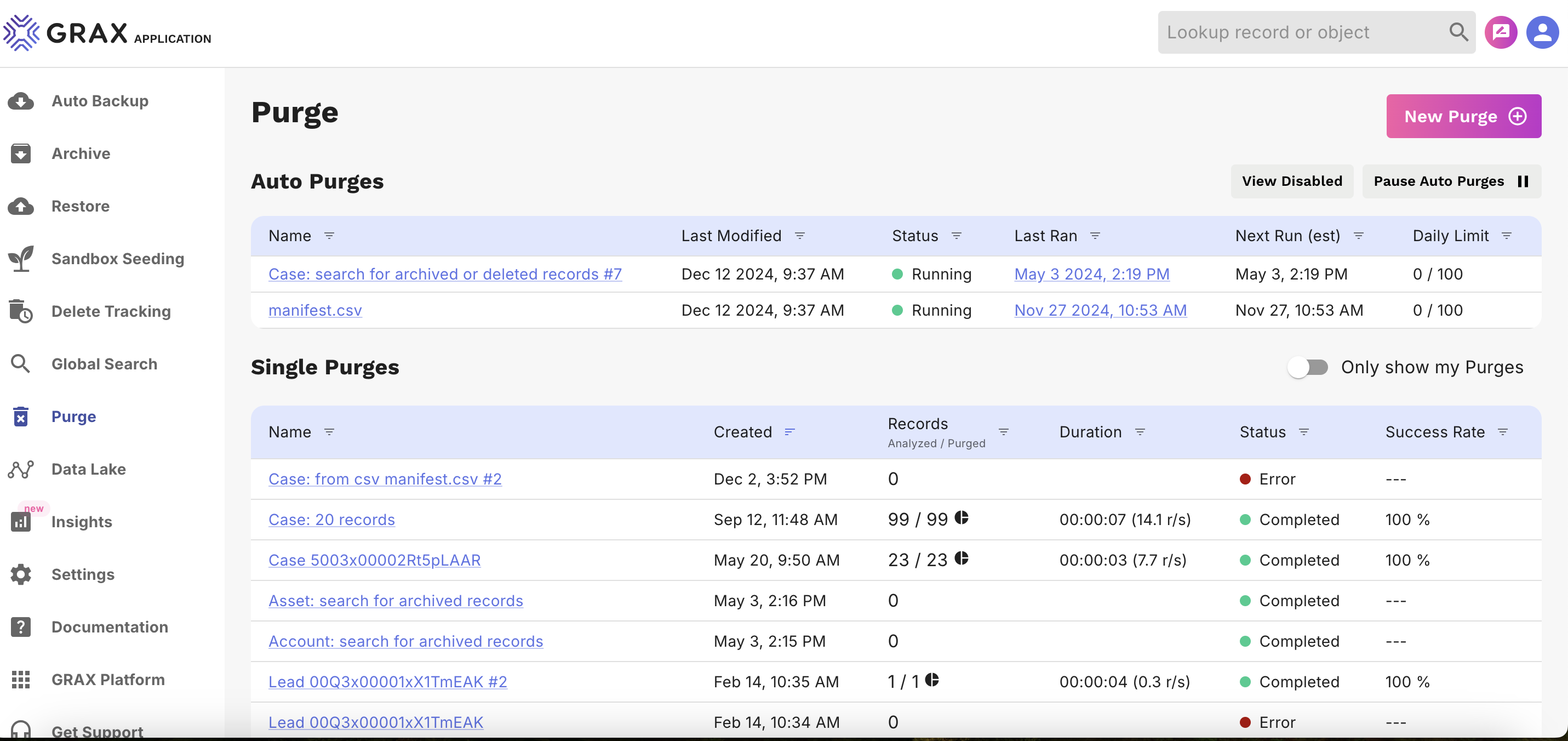Open Case: search for archived or deleted records #7
Screen dimensions: 1568x741
445,274
